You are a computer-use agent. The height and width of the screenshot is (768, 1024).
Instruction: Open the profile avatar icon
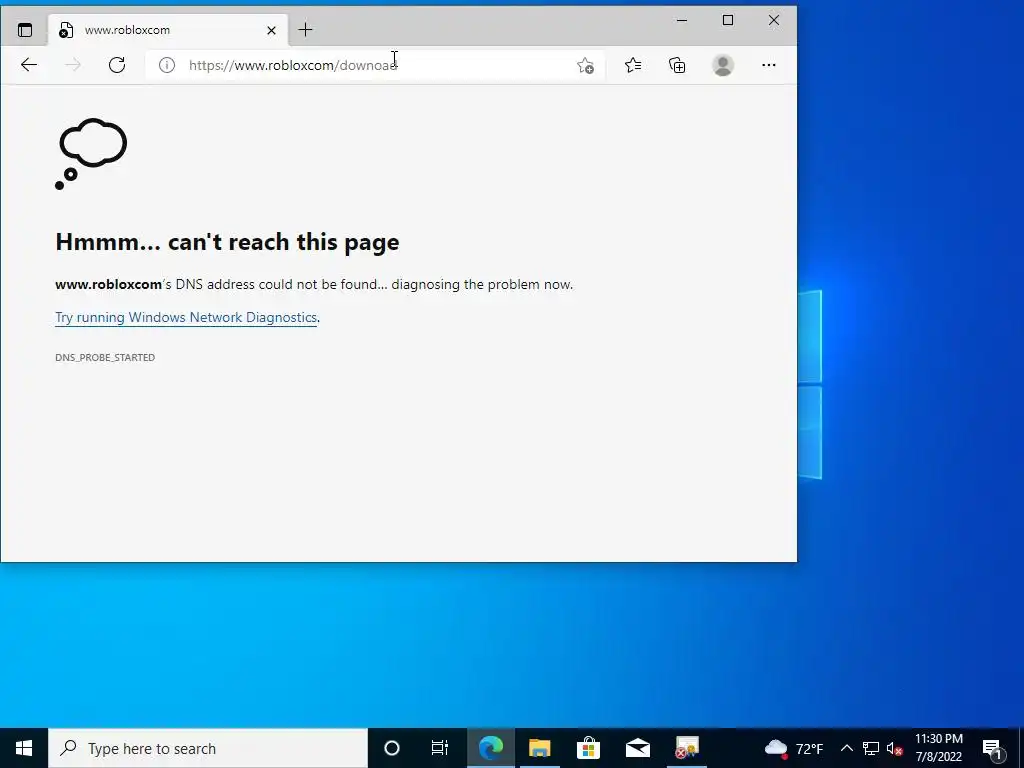click(722, 65)
